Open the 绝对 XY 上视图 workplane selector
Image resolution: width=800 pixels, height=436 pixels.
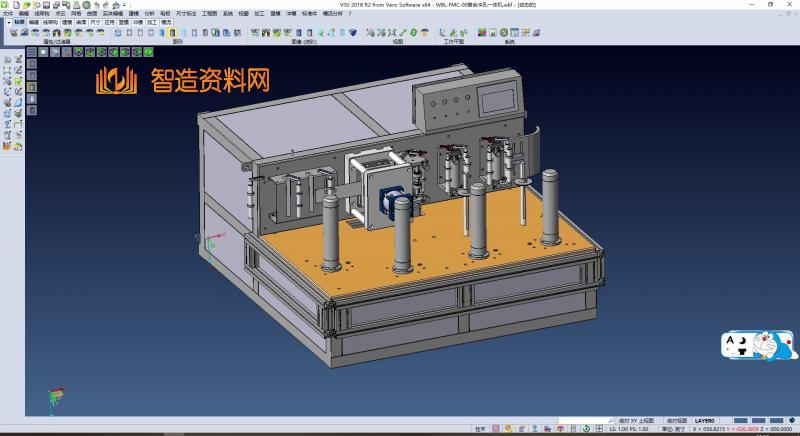point(636,421)
